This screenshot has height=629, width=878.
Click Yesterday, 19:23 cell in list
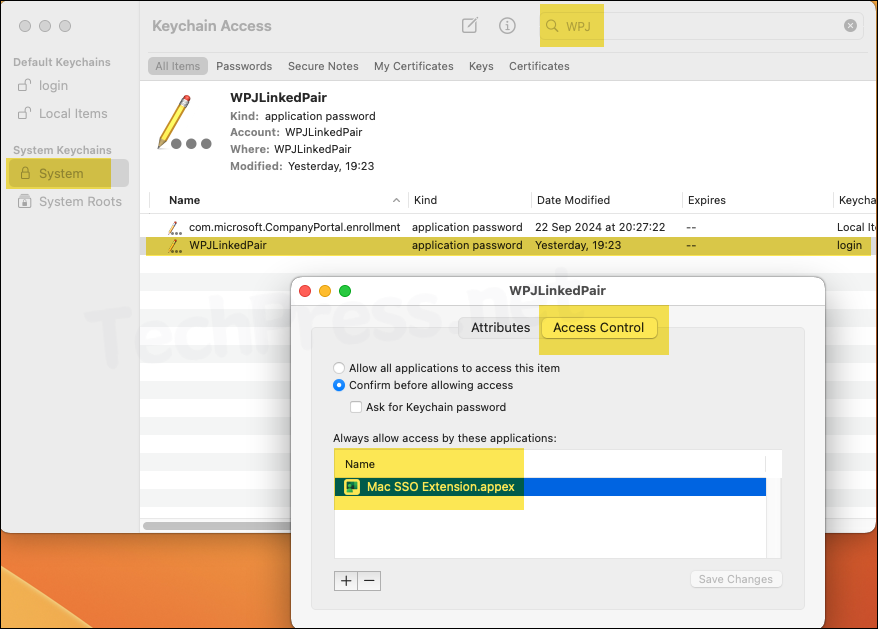click(x=578, y=245)
